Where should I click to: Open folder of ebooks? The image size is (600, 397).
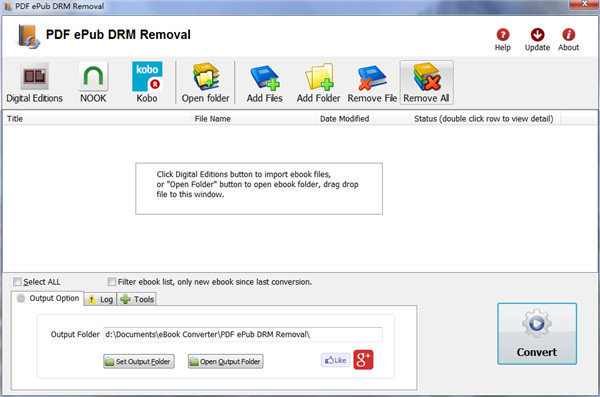[x=205, y=82]
